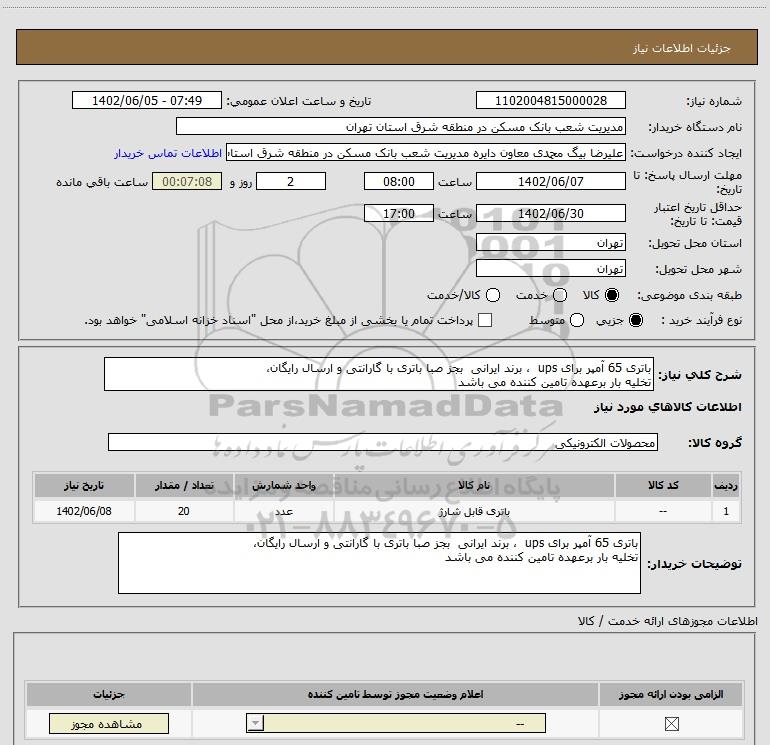Click the quantity cell showing 20

[184, 511]
